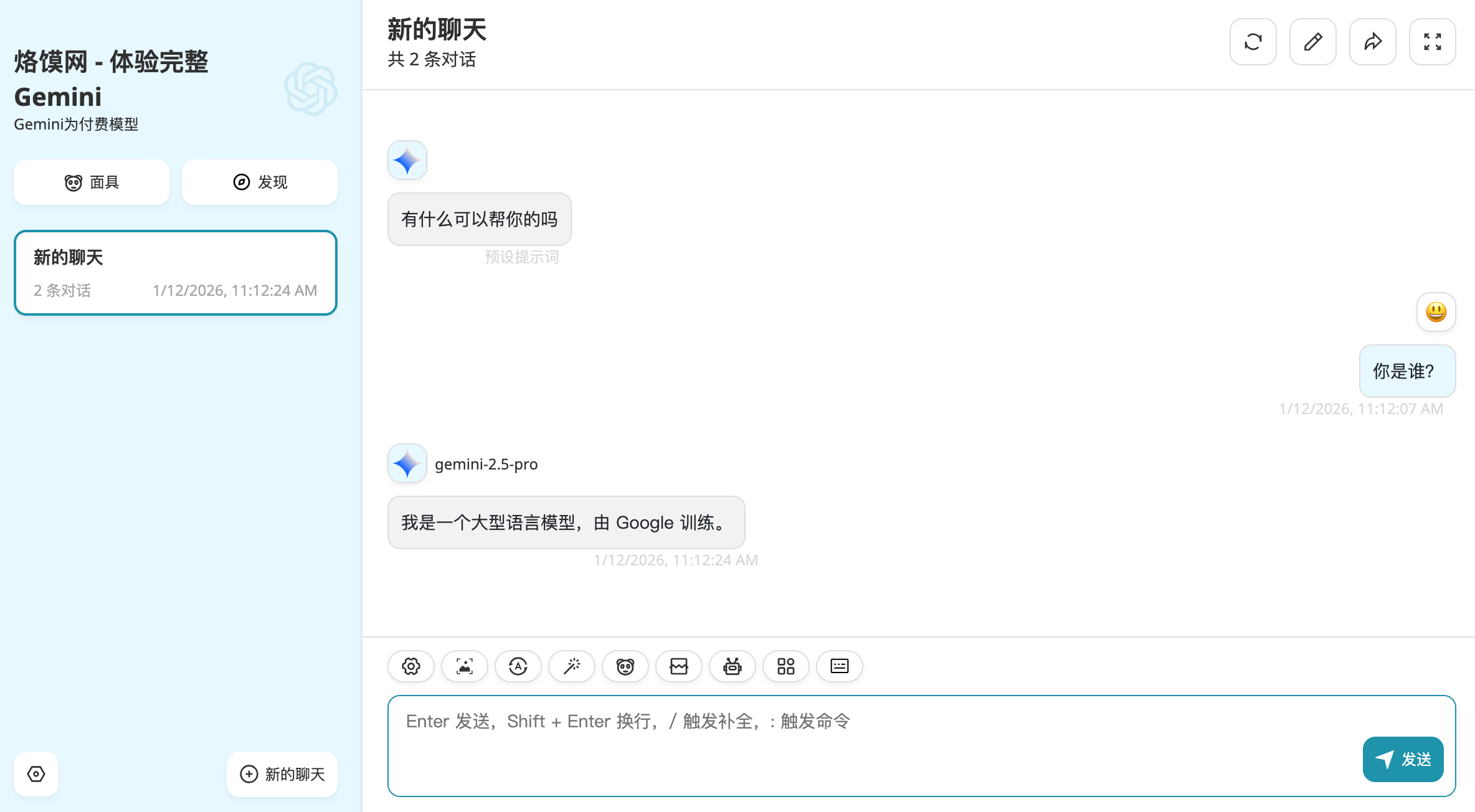The height and width of the screenshot is (812, 1475).
Task: Click the 发送 send button
Action: (x=1403, y=759)
